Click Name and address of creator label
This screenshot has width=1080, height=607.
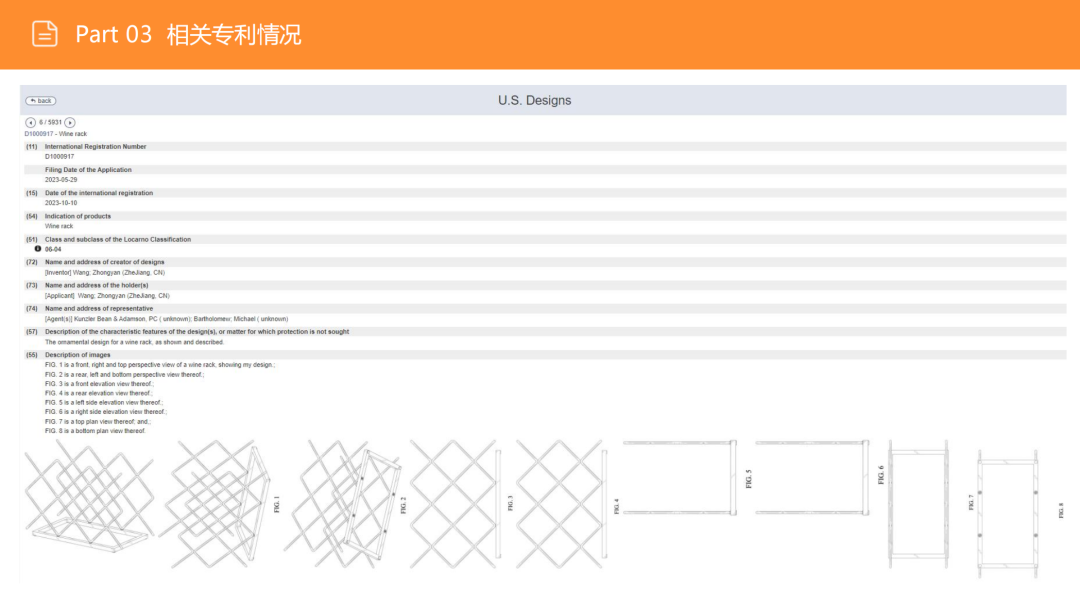point(105,263)
